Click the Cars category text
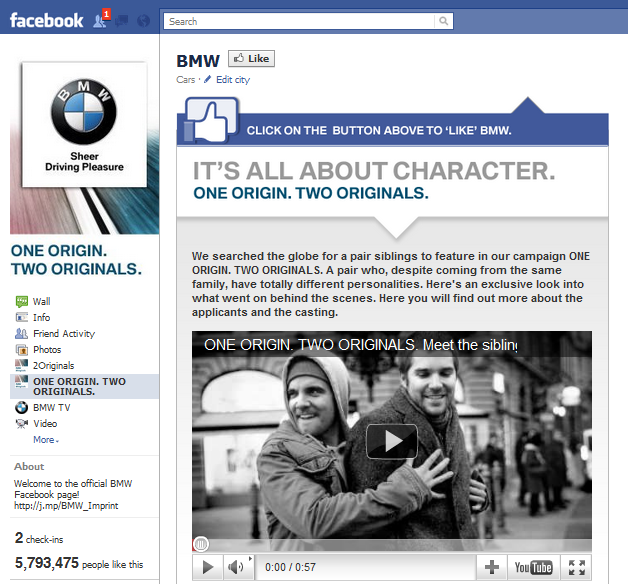 tap(185, 80)
